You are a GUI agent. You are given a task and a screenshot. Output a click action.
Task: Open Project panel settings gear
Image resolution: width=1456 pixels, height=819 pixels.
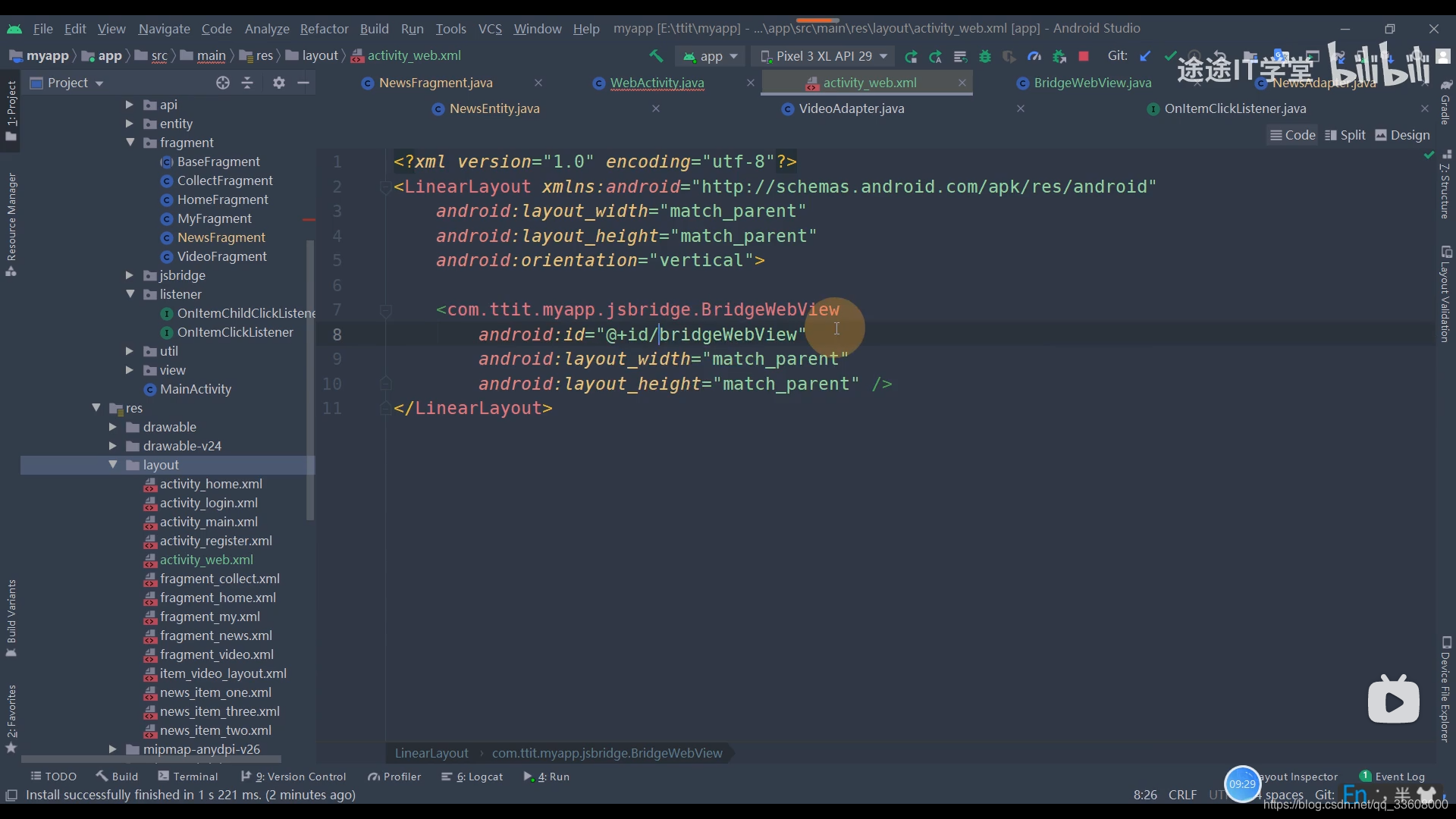(279, 83)
